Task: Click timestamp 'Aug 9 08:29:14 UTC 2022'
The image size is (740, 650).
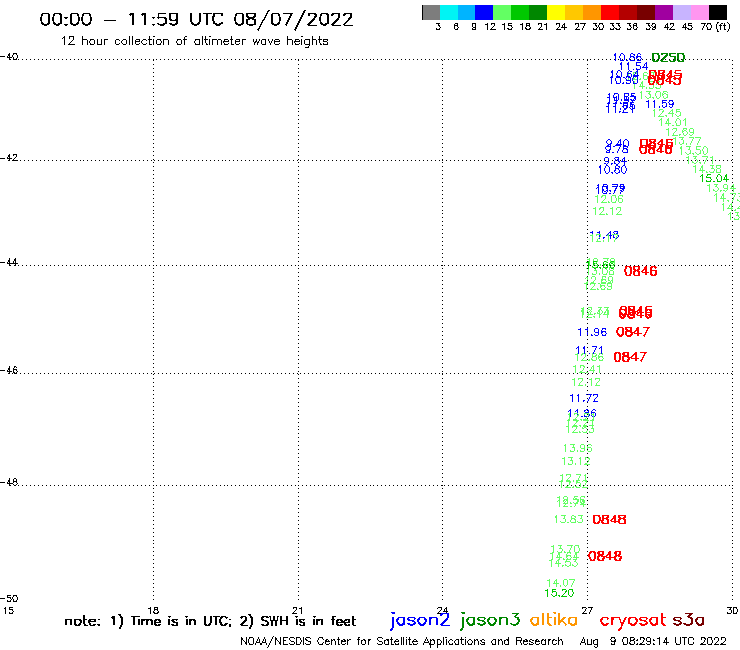Action: pyautogui.click(x=653, y=641)
